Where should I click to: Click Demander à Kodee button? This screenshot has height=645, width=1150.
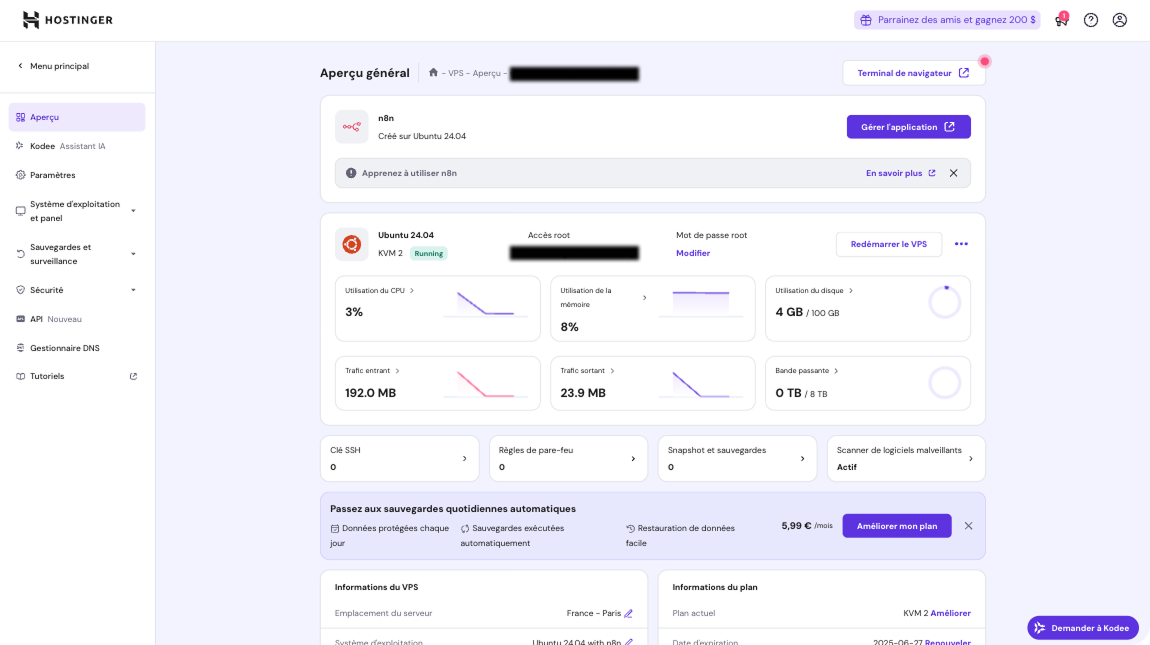point(1083,628)
